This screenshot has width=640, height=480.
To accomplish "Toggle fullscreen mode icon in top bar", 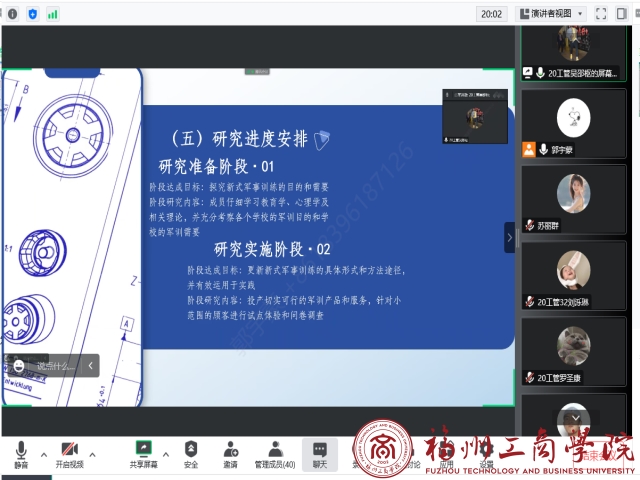I will tap(602, 13).
